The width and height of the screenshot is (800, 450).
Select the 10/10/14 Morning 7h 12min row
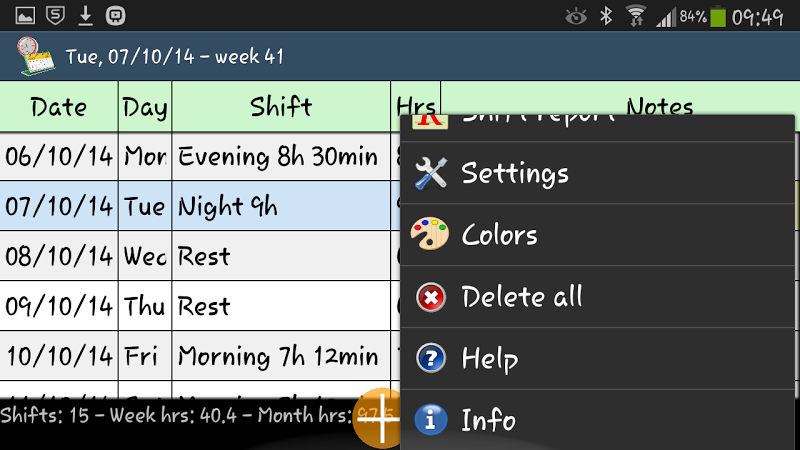tap(200, 356)
